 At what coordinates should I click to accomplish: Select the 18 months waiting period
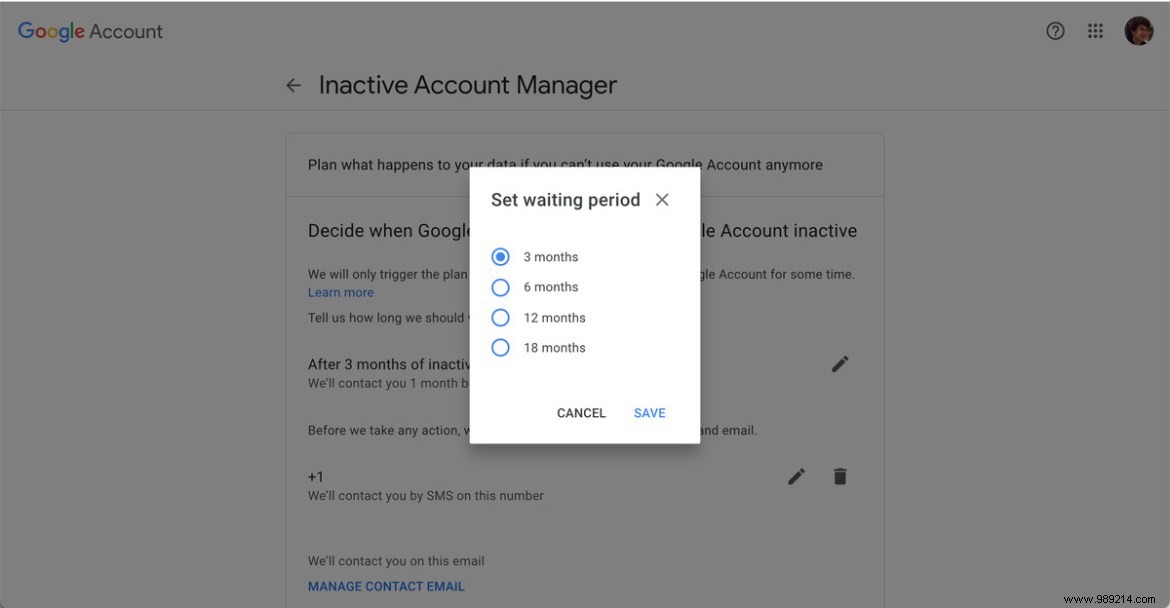point(500,347)
